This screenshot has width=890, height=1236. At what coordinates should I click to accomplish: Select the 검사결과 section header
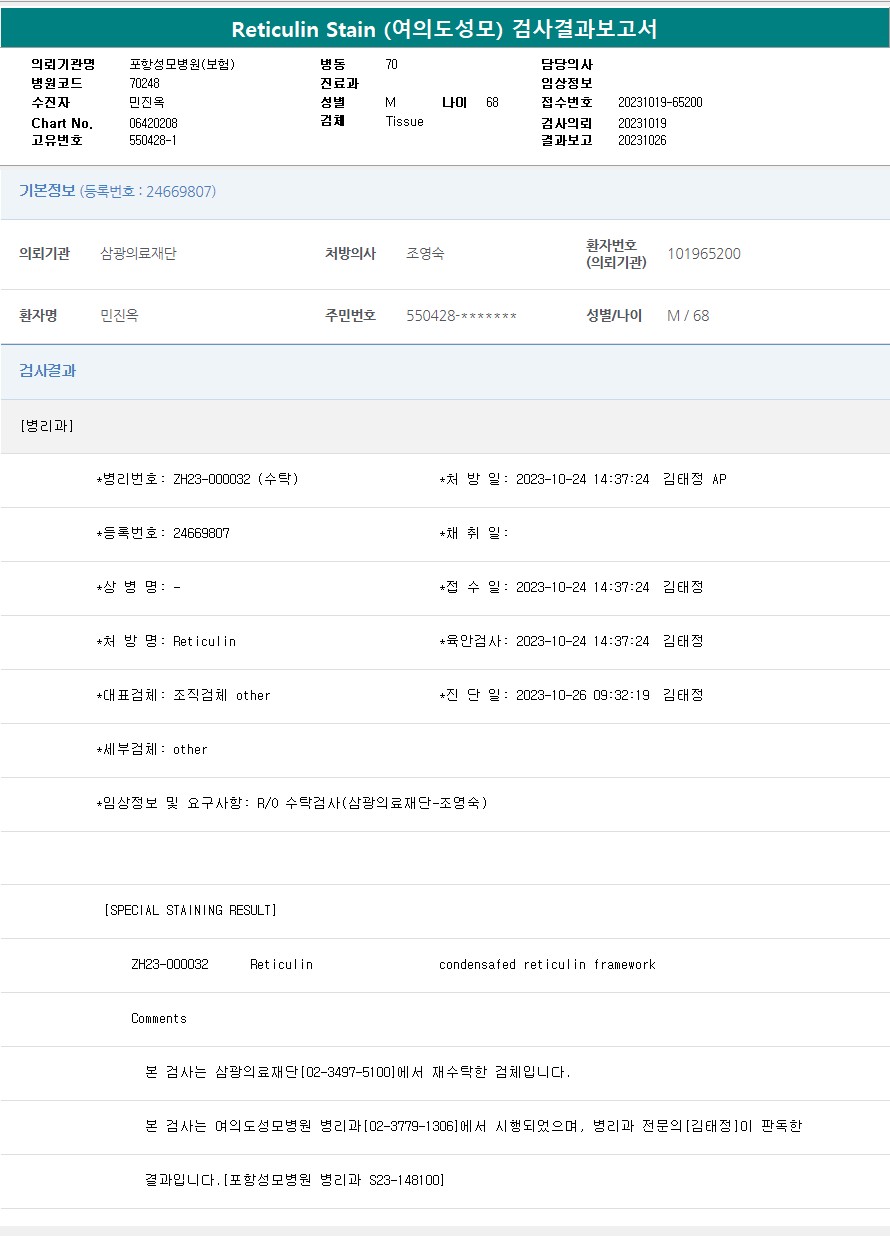coord(48,371)
